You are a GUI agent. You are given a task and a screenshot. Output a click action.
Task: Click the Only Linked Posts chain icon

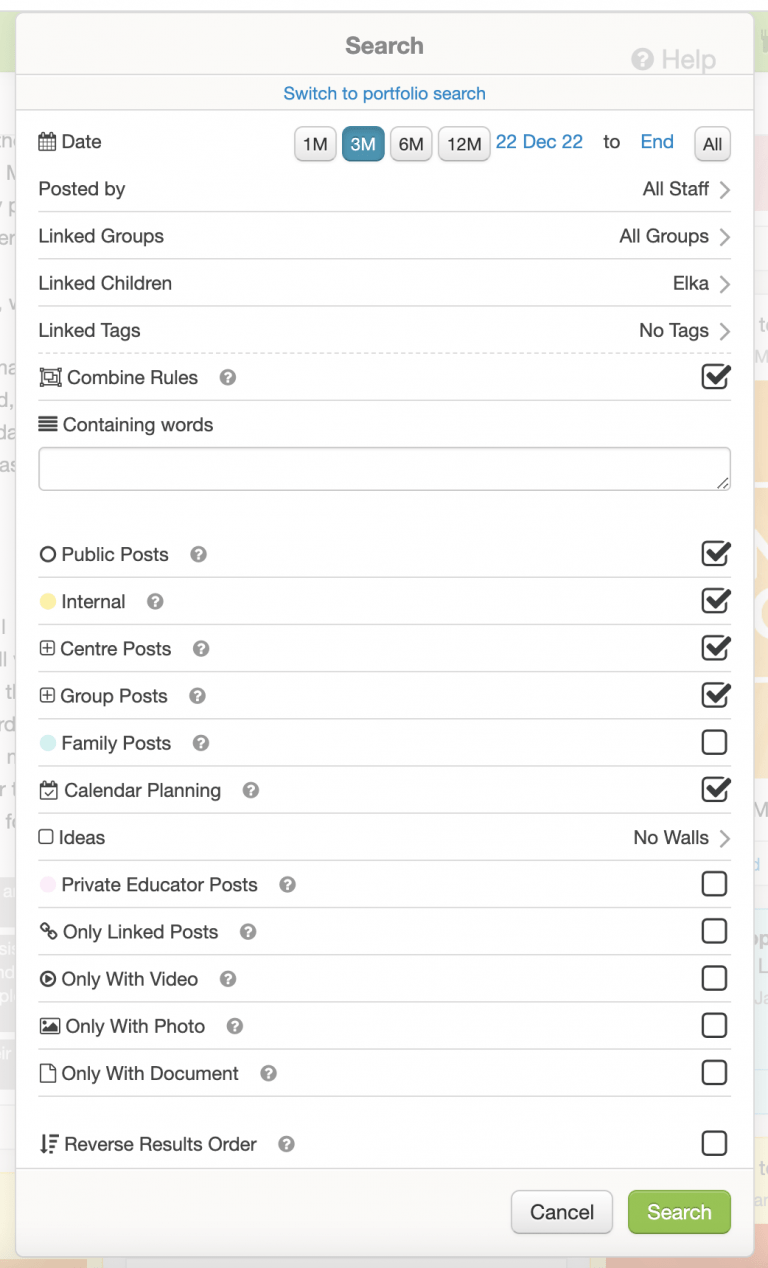coord(48,931)
